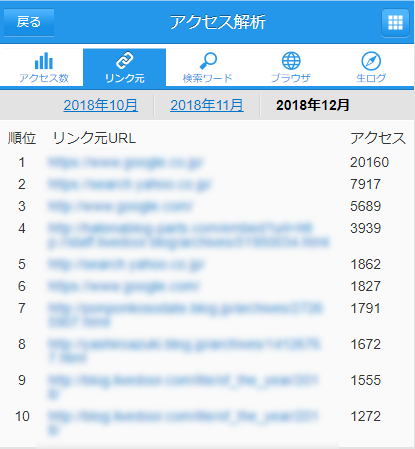Click access count 1555

[365, 380]
